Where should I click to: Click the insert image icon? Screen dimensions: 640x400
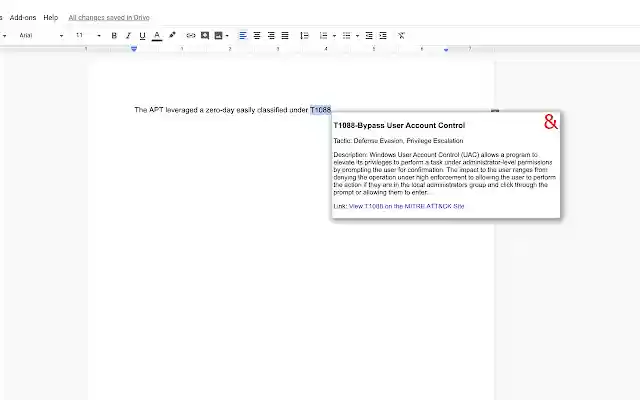tap(219, 36)
